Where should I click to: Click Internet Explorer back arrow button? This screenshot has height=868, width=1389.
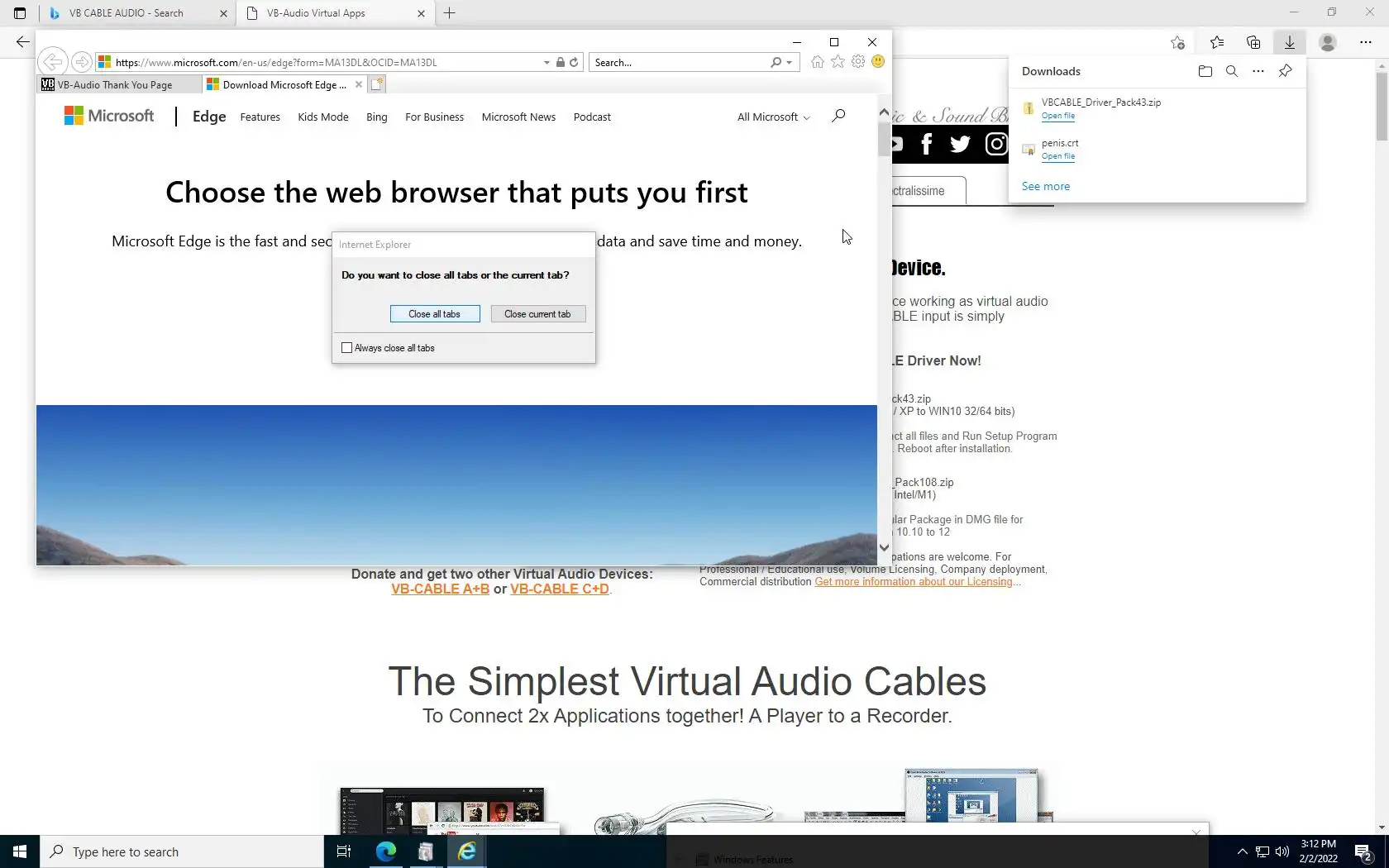52,62
